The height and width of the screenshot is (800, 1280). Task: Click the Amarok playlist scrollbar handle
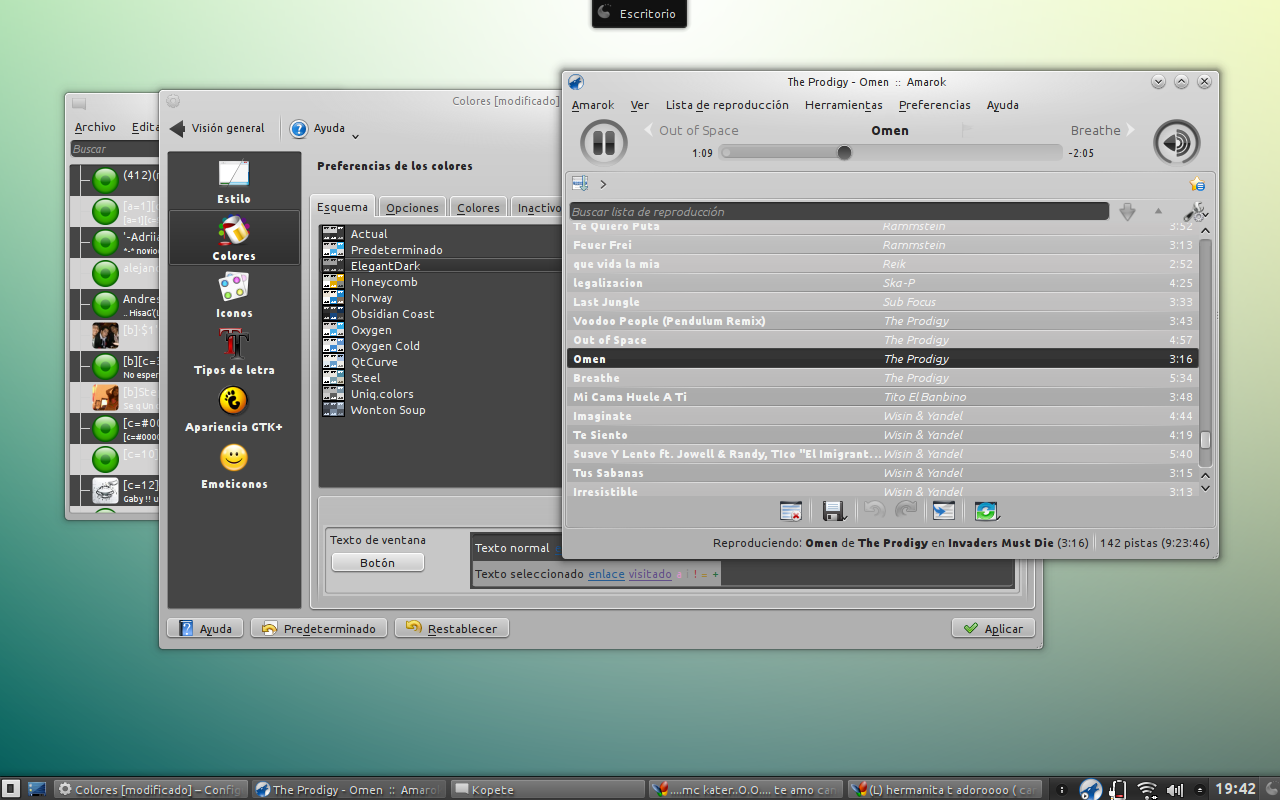coord(1205,440)
